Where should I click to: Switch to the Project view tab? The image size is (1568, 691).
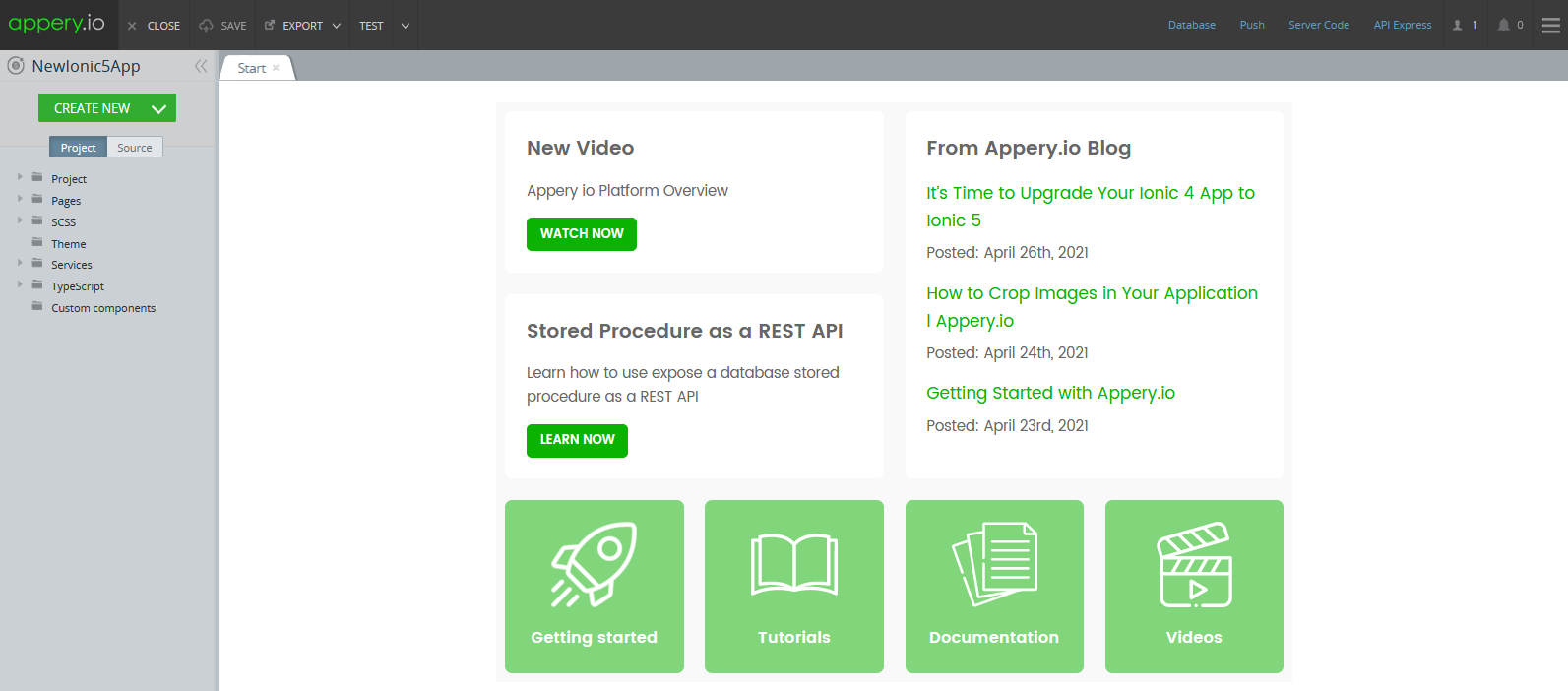[x=78, y=148]
